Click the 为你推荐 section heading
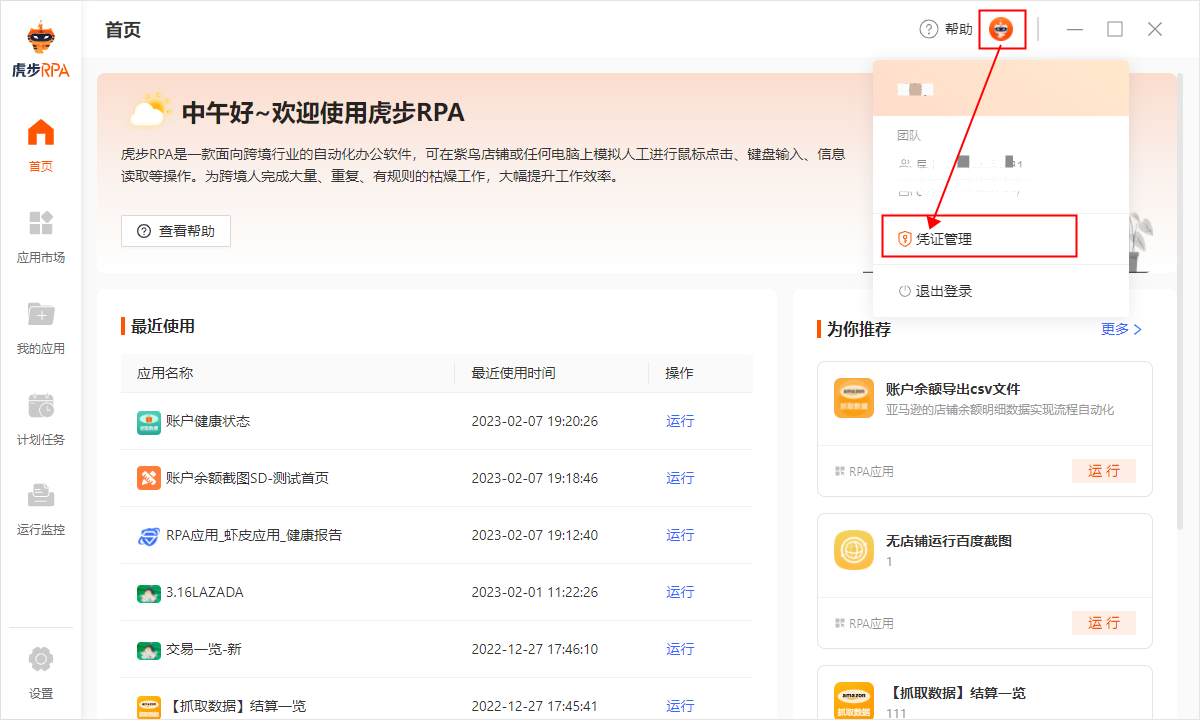The height and width of the screenshot is (720, 1200). click(859, 329)
